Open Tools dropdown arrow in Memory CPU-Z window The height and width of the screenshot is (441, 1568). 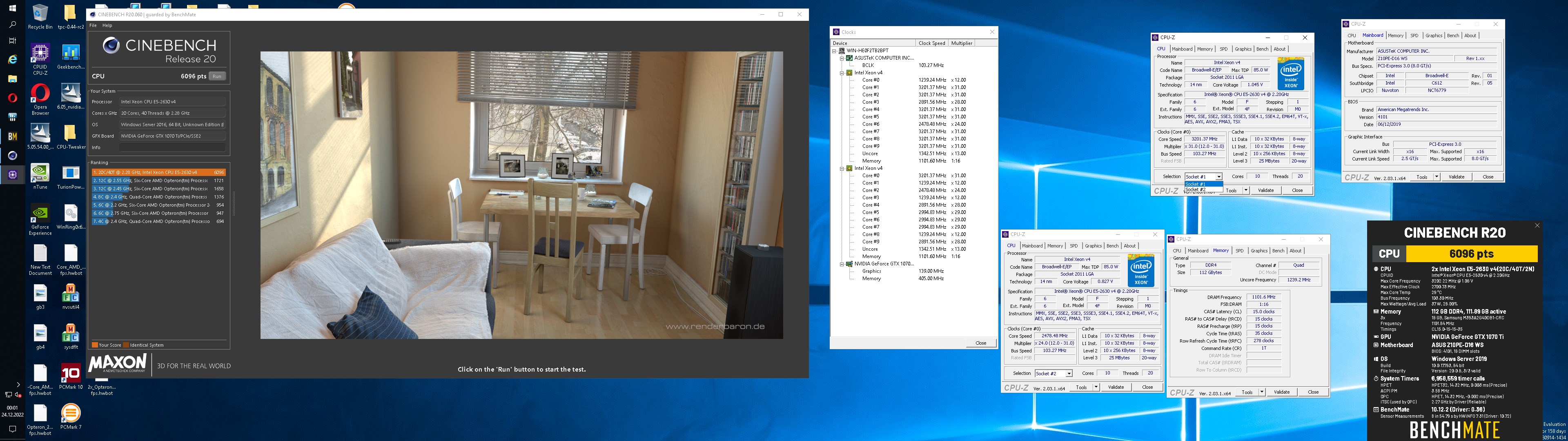(1262, 392)
